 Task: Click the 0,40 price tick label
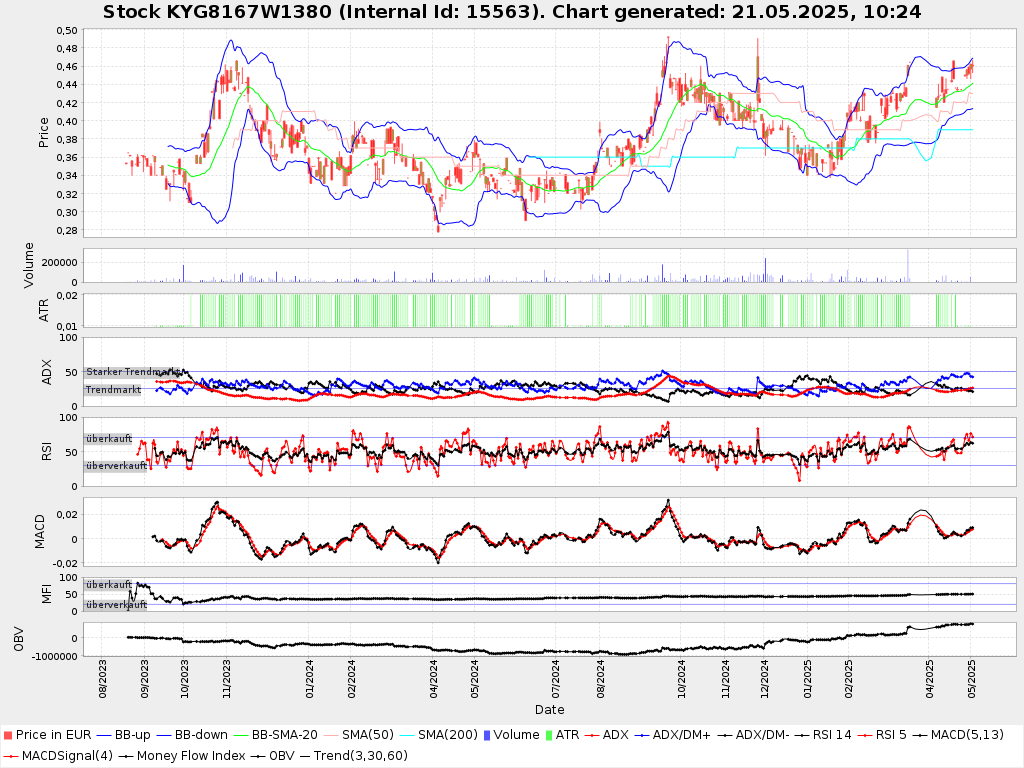[67, 121]
